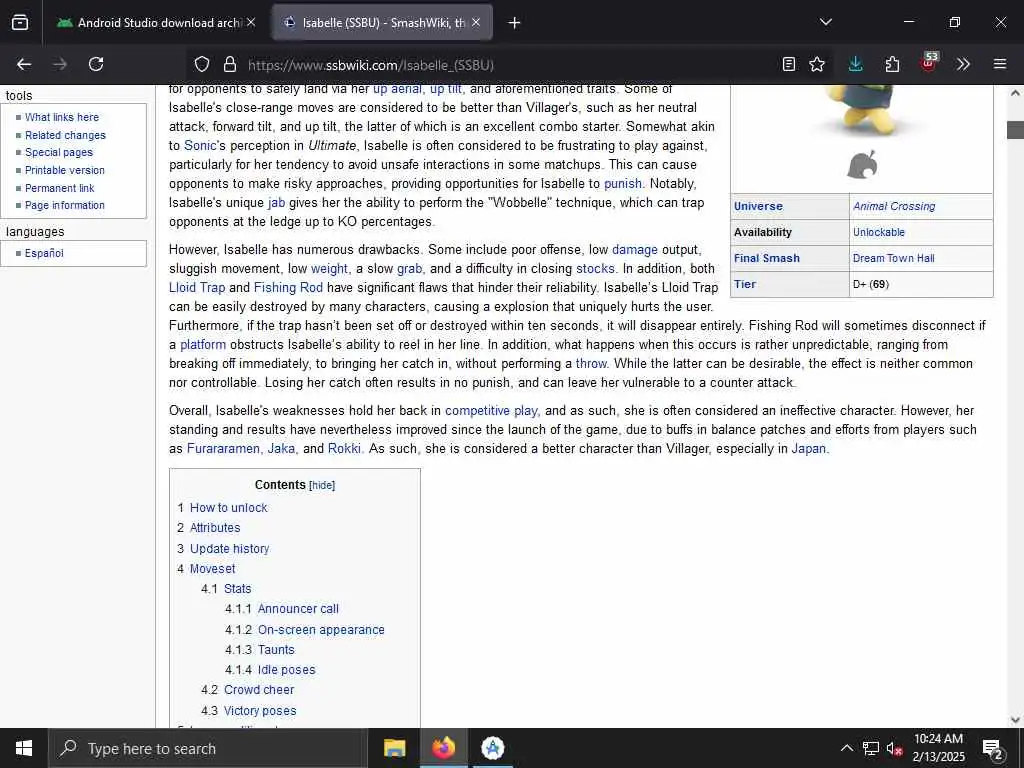Viewport: 1024px width, 768px height.
Task: Show more tools overflow chevrons
Action: click(x=963, y=64)
